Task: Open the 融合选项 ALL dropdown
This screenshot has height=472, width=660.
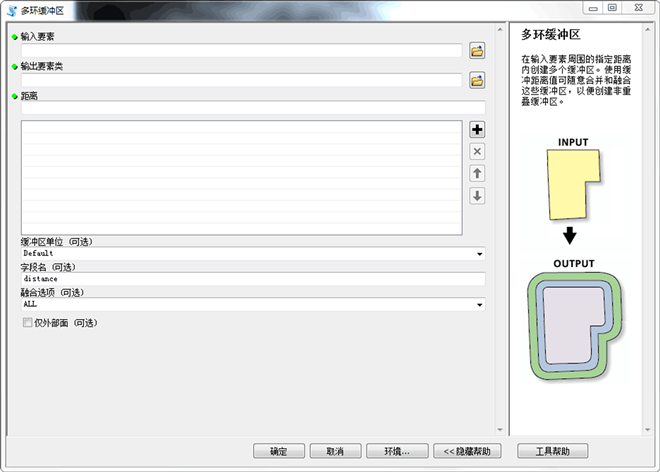Action: (479, 304)
